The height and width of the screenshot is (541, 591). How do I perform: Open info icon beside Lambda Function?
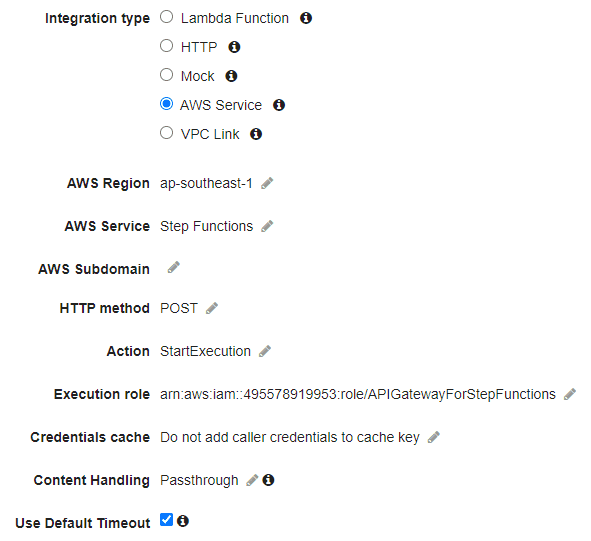point(306,18)
